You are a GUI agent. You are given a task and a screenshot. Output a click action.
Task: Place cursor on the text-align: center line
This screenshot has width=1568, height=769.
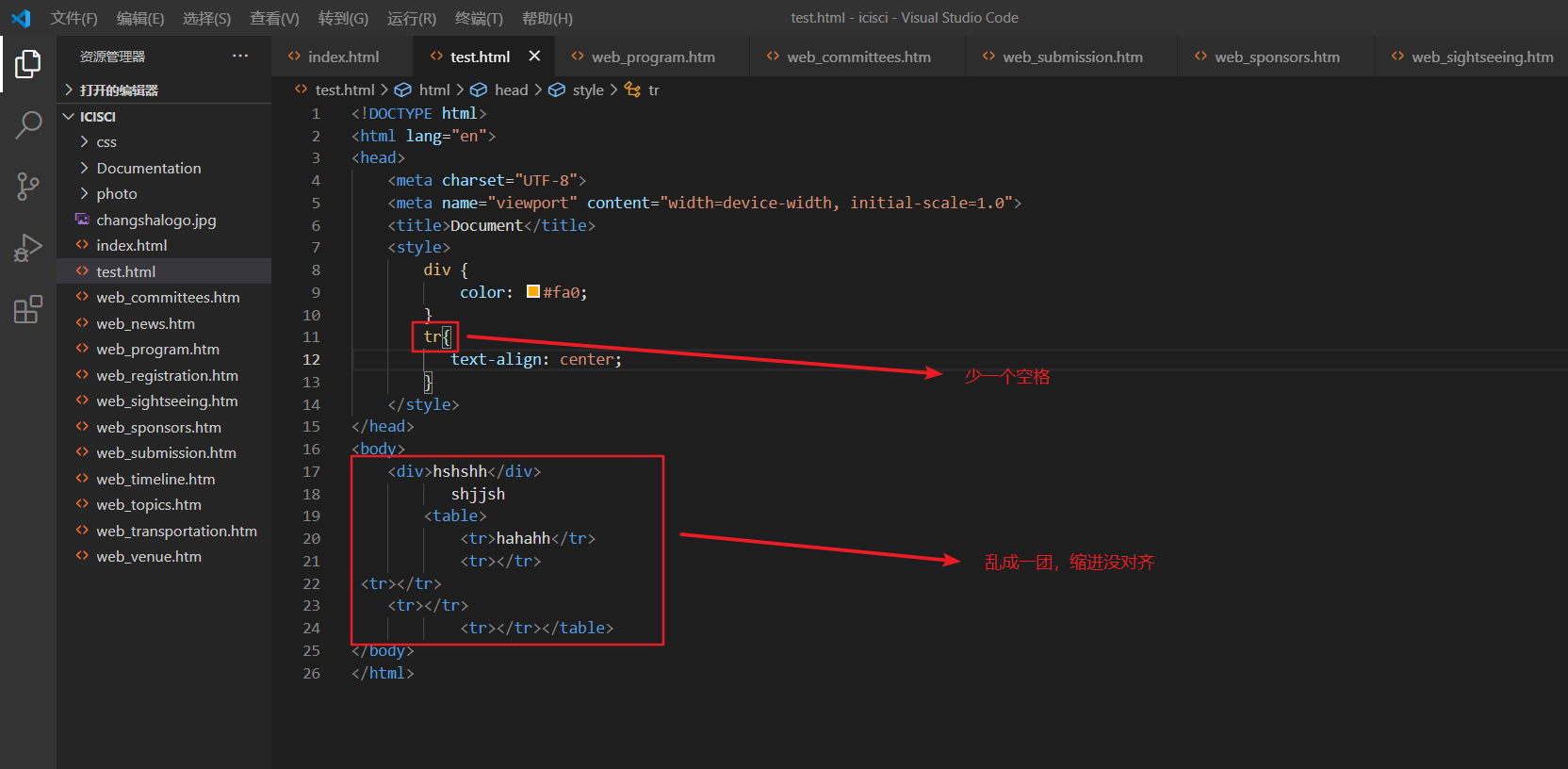[x=536, y=359]
